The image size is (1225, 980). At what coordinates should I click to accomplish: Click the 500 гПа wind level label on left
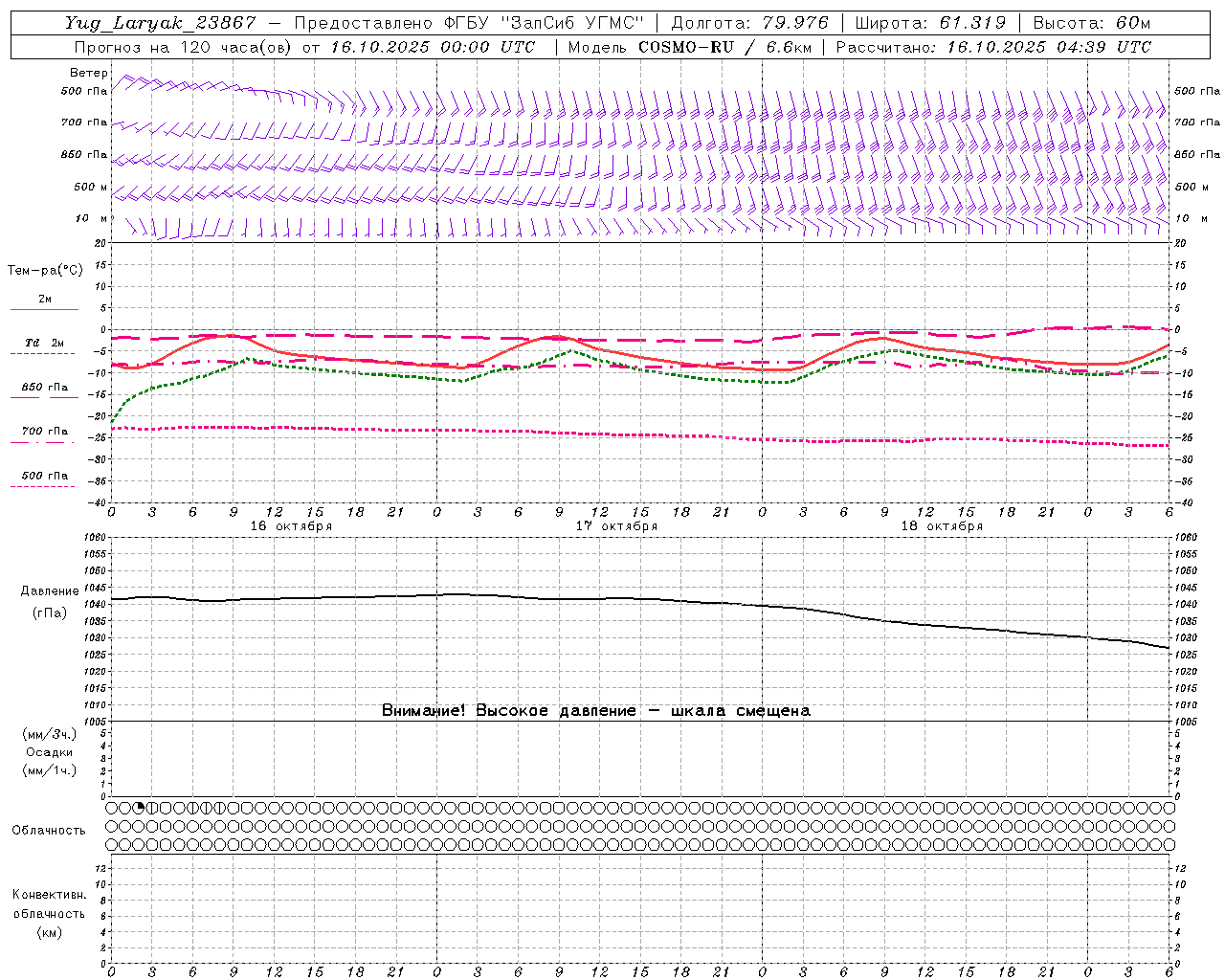pyautogui.click(x=84, y=91)
